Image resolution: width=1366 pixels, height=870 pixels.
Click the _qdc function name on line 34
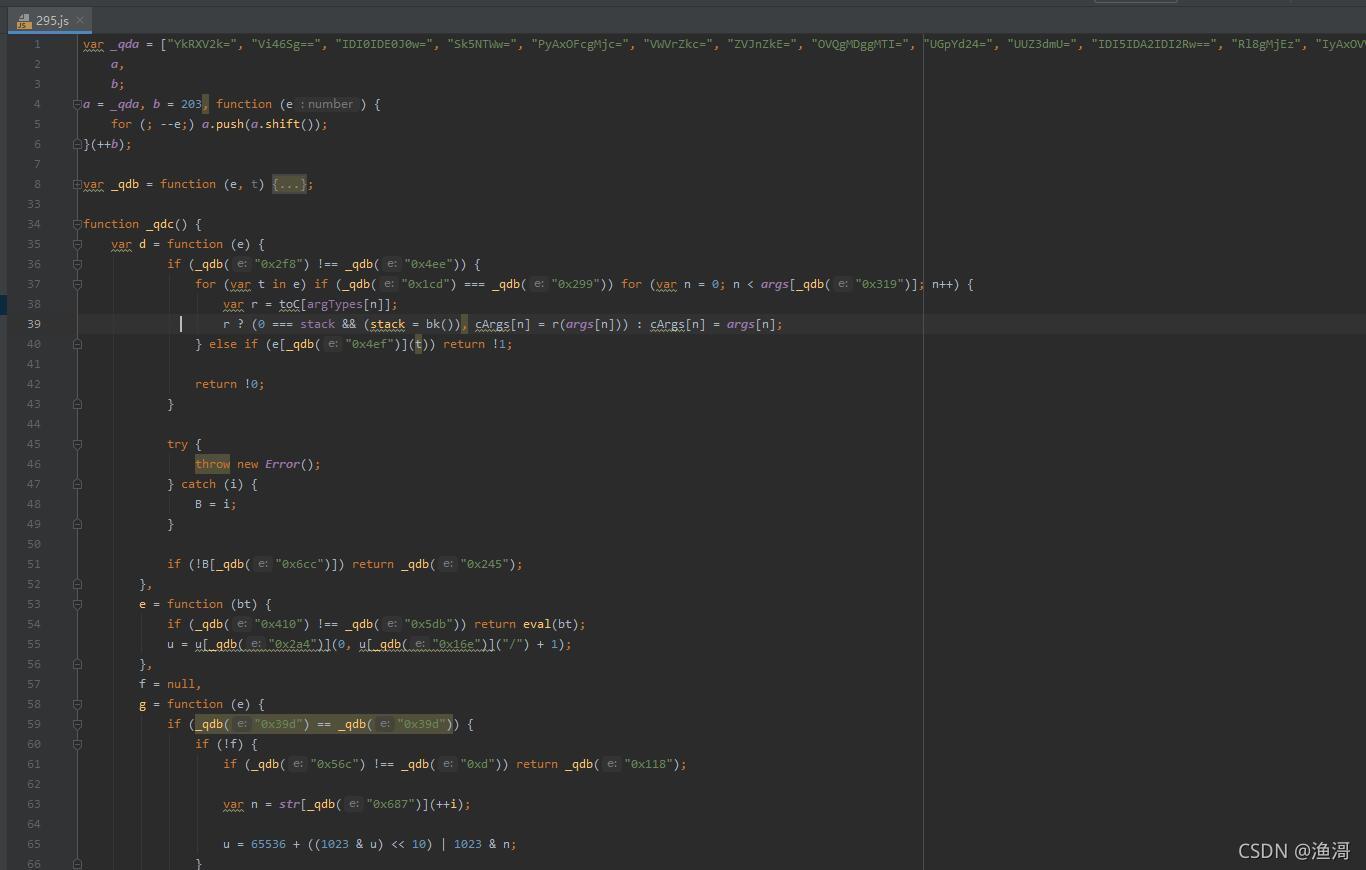(x=160, y=224)
